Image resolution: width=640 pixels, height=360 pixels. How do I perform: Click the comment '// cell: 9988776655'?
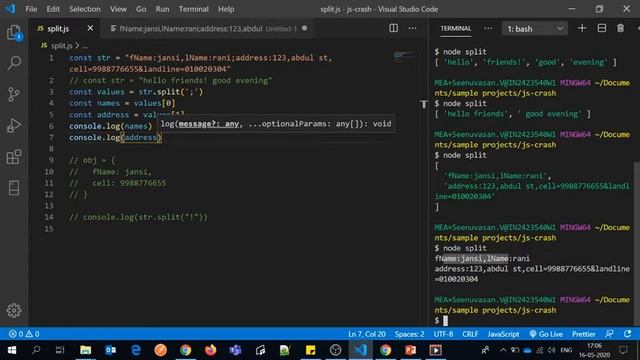118,183
